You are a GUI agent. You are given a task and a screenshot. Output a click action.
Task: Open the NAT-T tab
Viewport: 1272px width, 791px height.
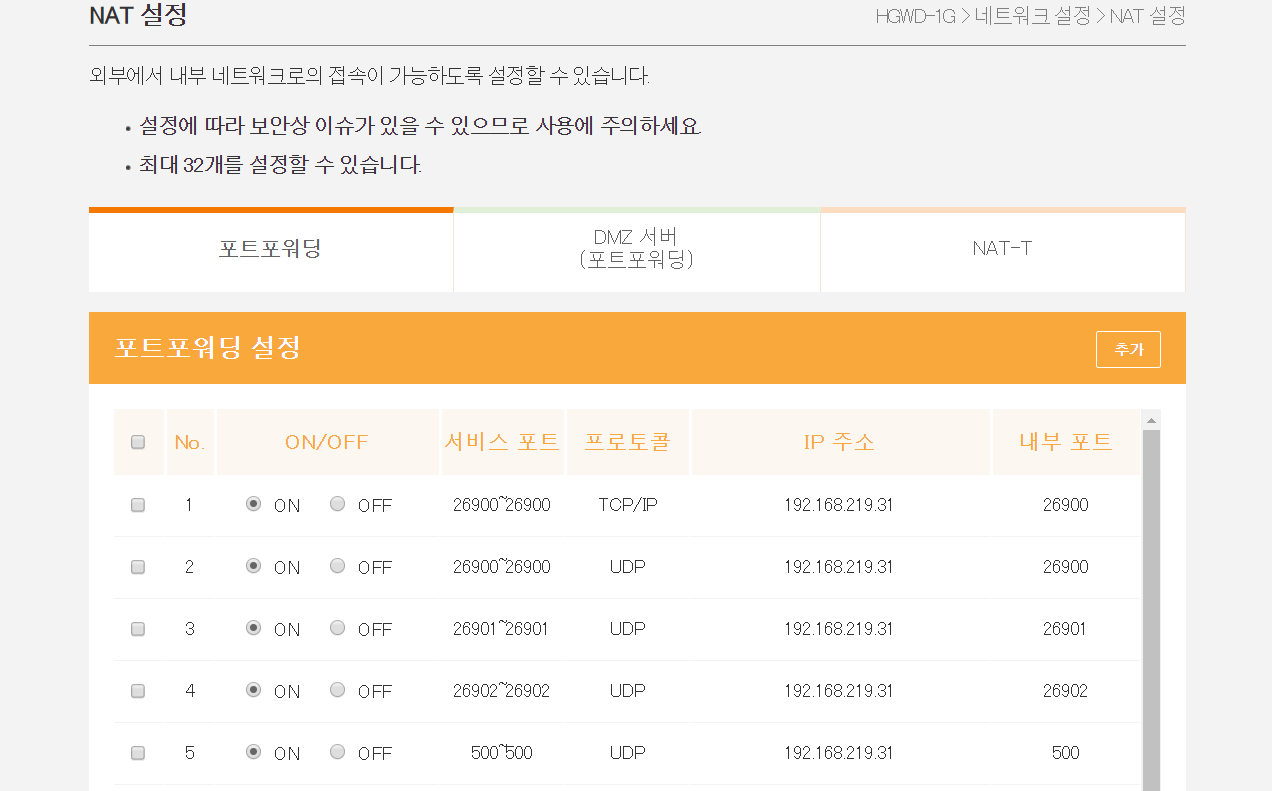click(1002, 249)
